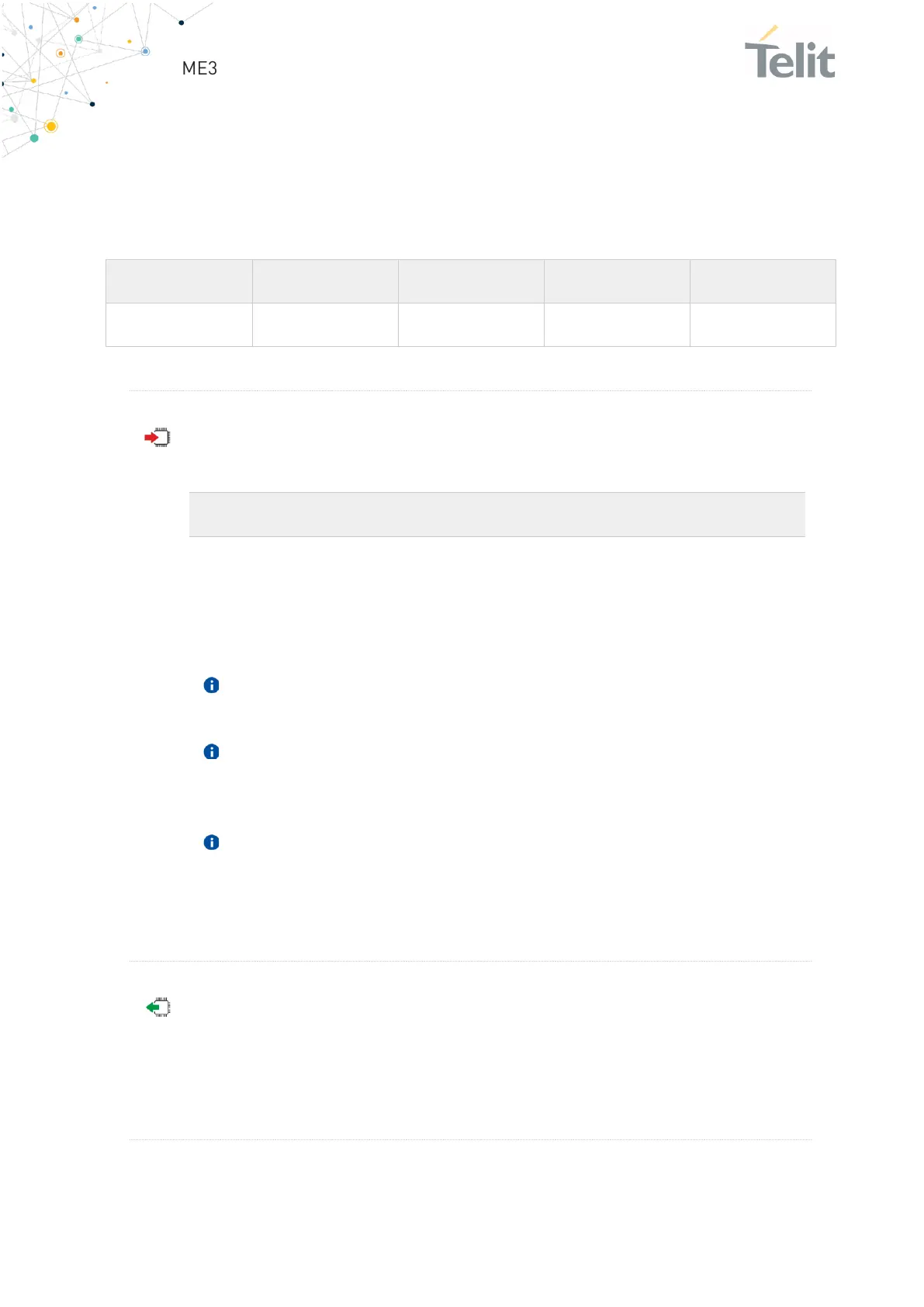Click the first white table cell

tap(179, 325)
